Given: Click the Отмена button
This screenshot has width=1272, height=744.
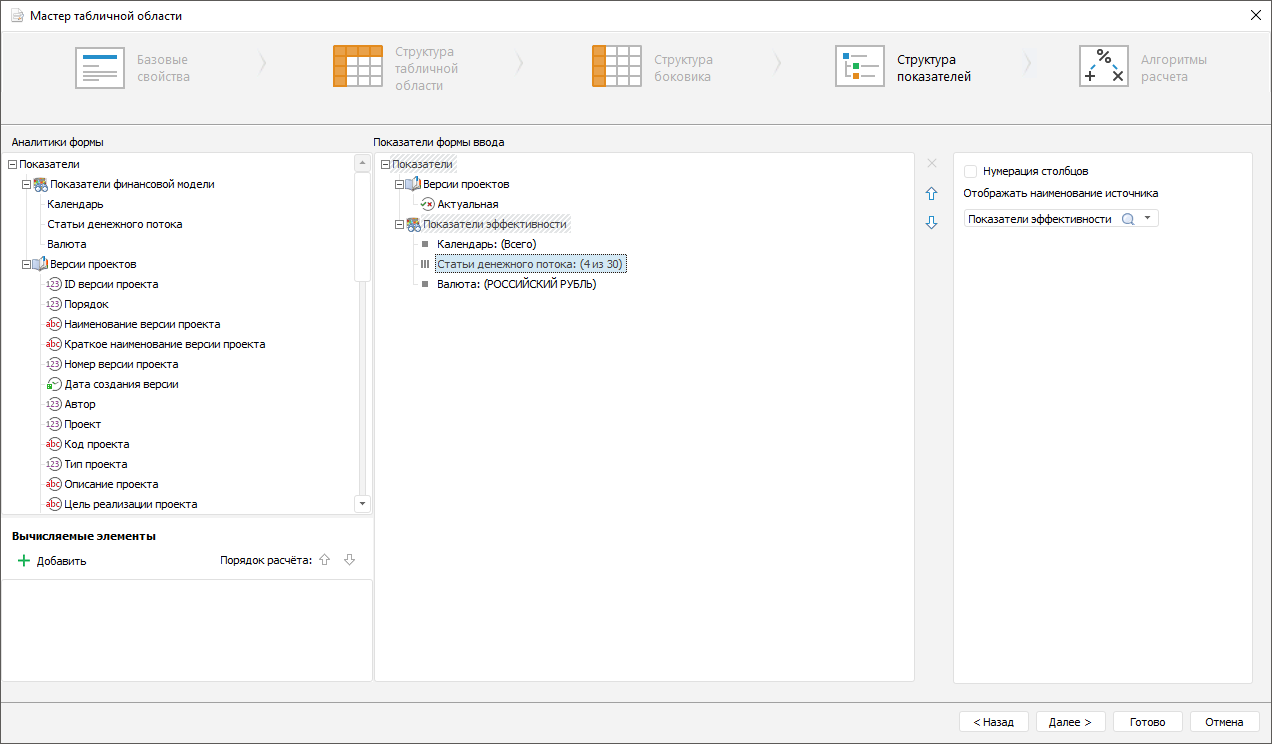Looking at the screenshot, I should 1224,721.
